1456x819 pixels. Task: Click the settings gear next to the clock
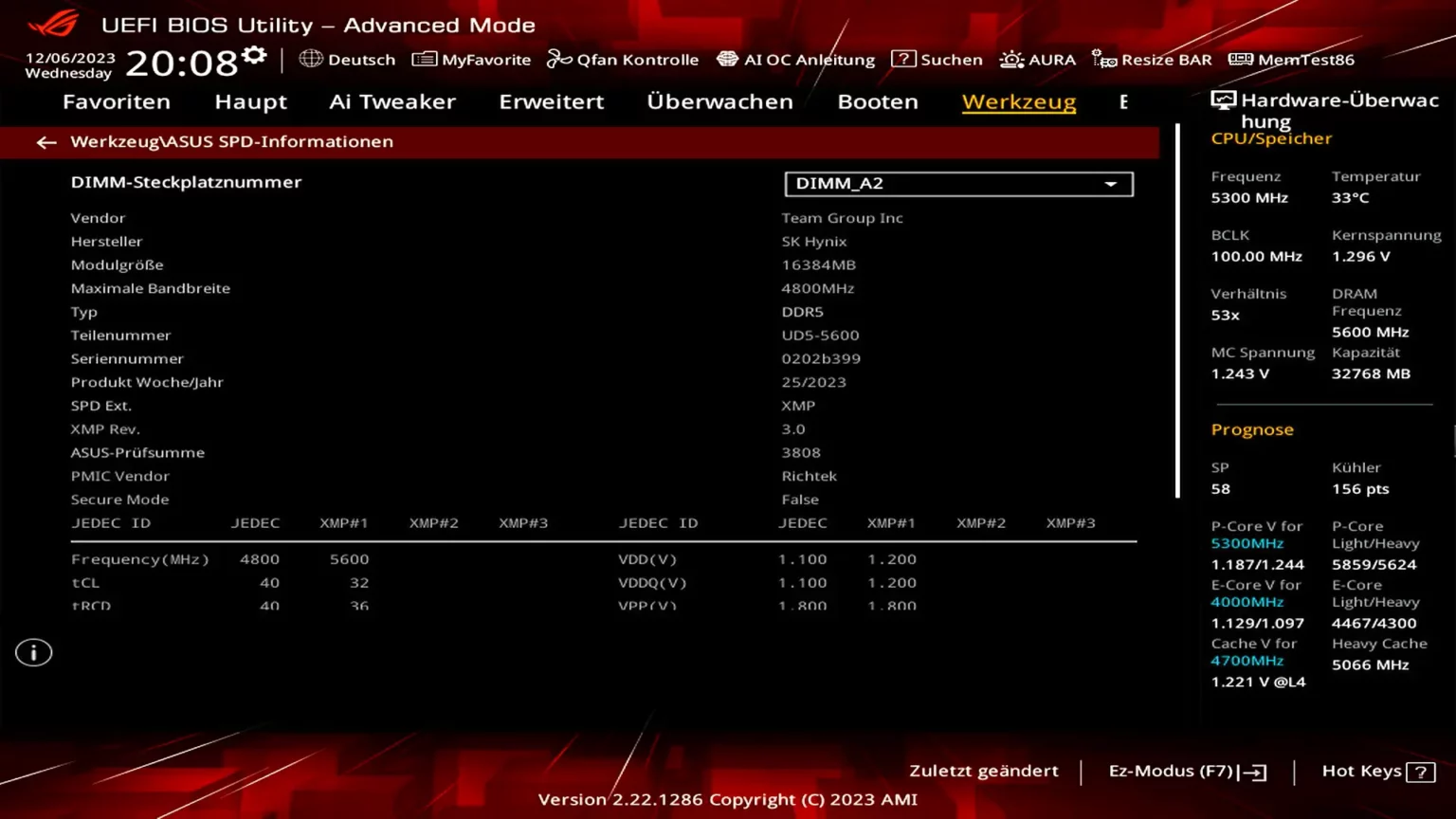click(x=254, y=56)
